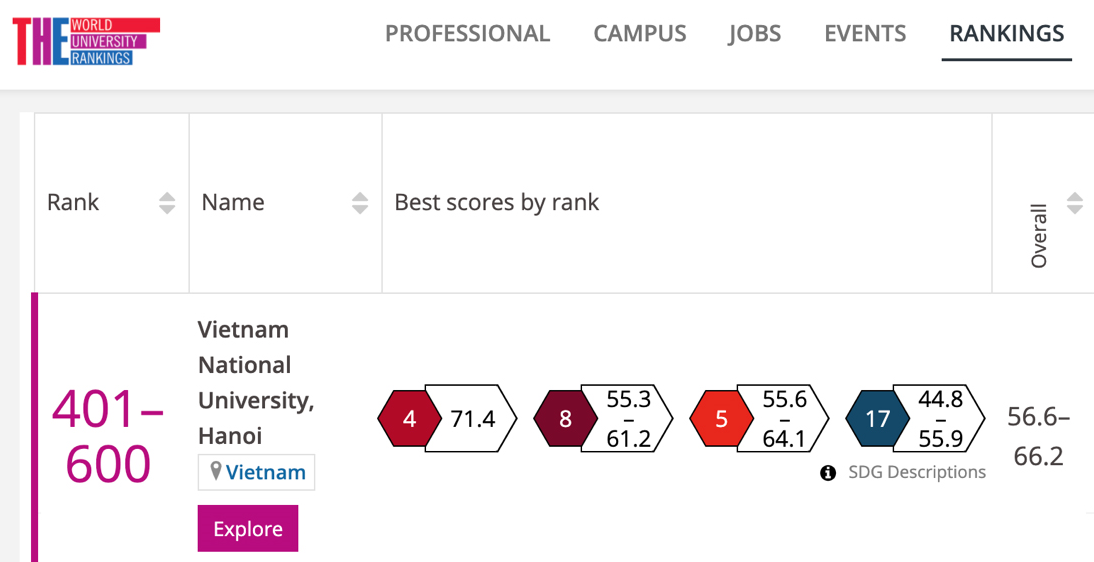
Task: Open the Events menu item
Action: coord(865,34)
